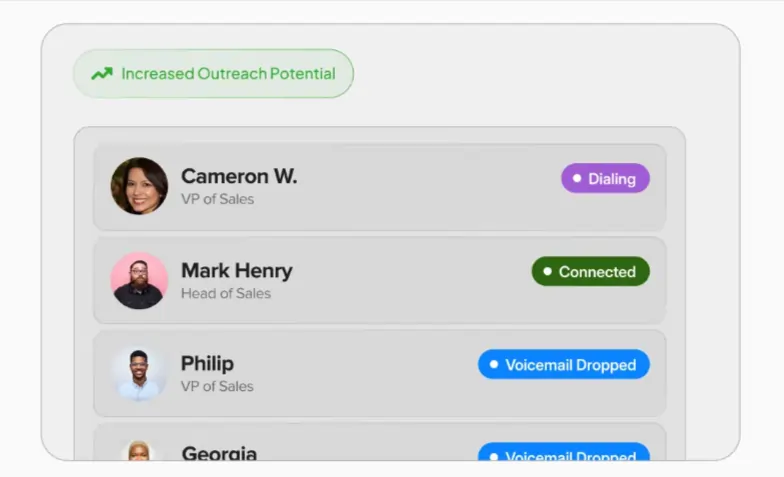The width and height of the screenshot is (784, 477).
Task: Click the white dot in Dialing badge
Action: (x=577, y=179)
